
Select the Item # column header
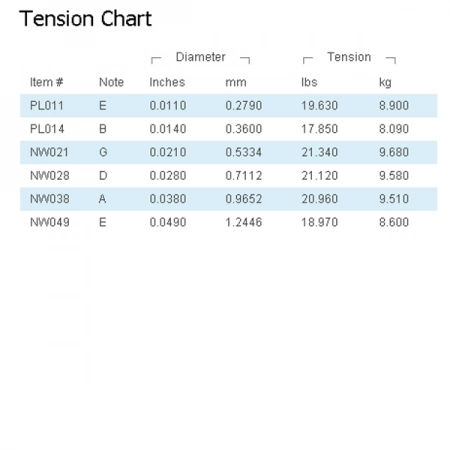pyautogui.click(x=46, y=82)
